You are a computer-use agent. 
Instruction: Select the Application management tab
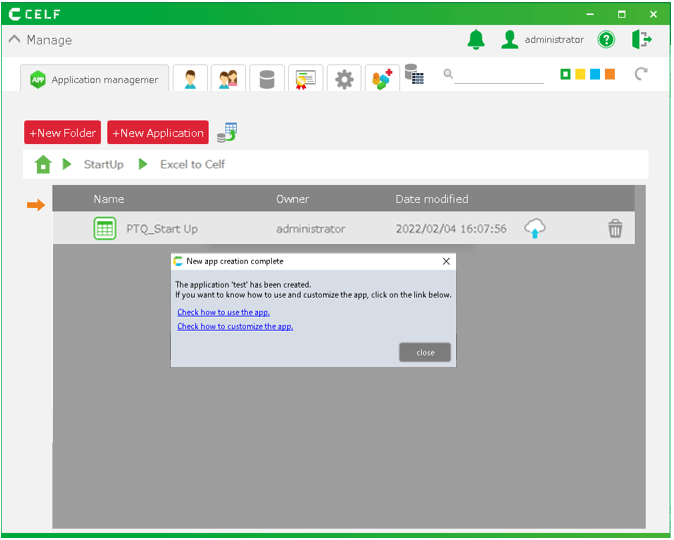click(x=95, y=79)
